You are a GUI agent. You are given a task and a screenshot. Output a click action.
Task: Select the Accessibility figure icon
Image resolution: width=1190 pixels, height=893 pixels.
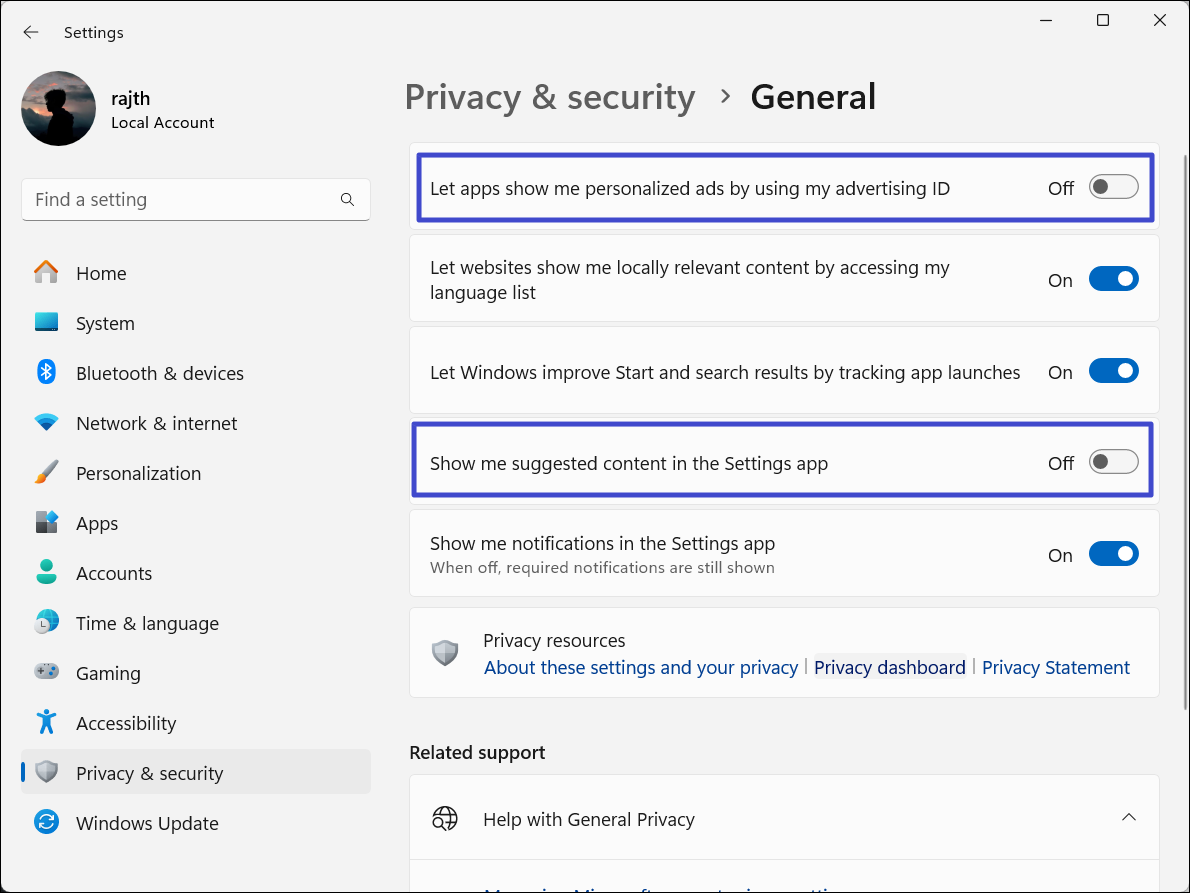[x=46, y=723]
